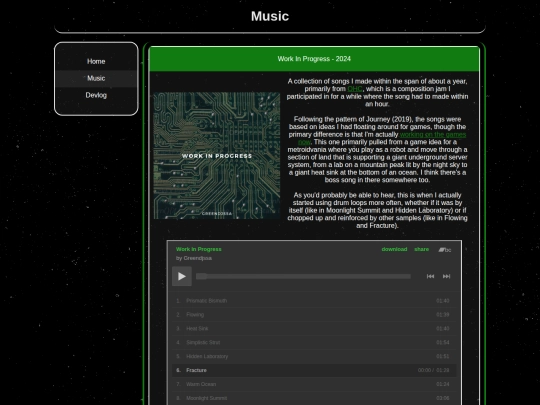The width and height of the screenshot is (540, 405).
Task: Open the Greendpoa artist link
Action: (198, 258)
